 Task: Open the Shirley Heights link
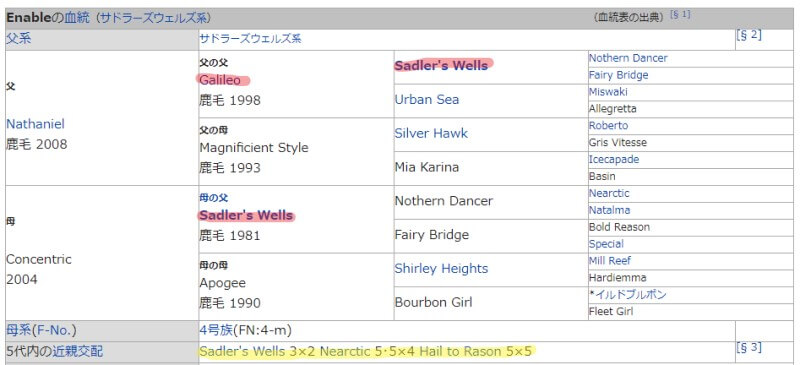coord(441,269)
